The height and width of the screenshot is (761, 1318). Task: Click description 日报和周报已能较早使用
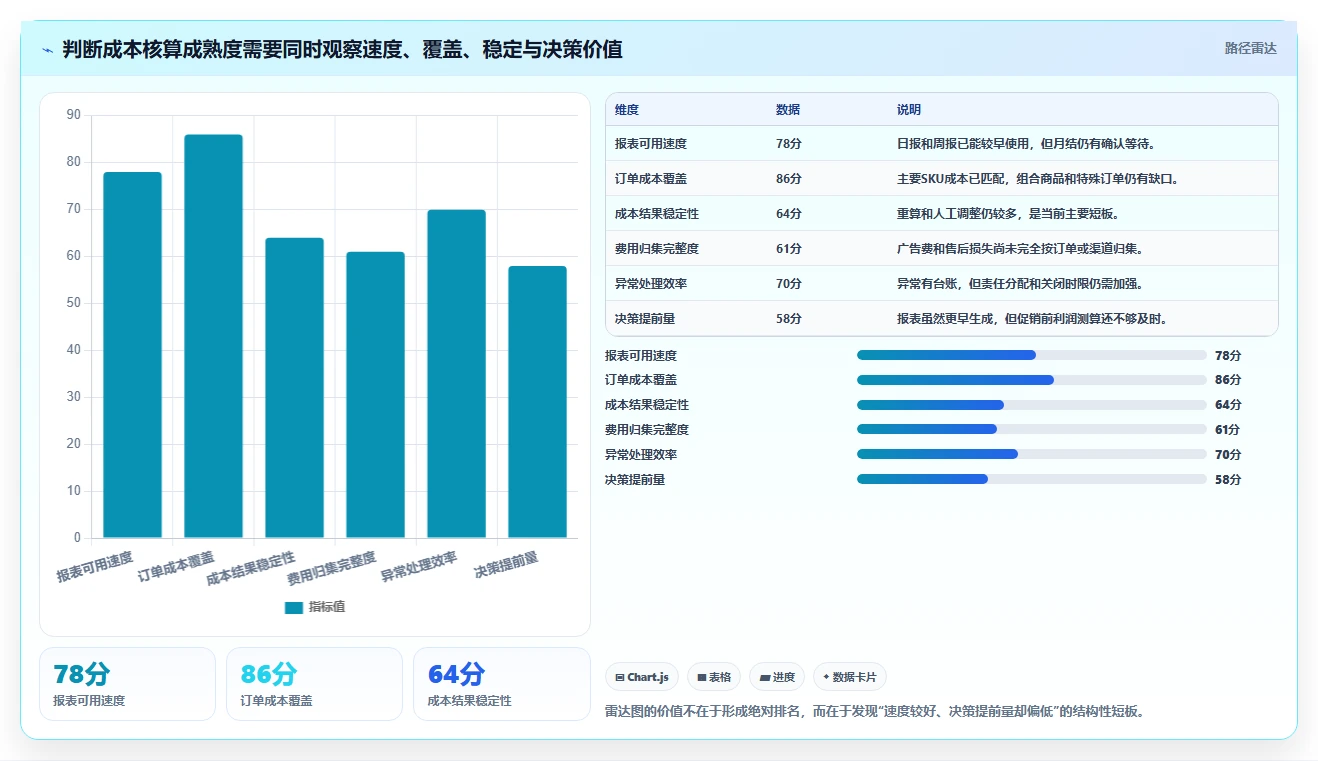point(1026,144)
